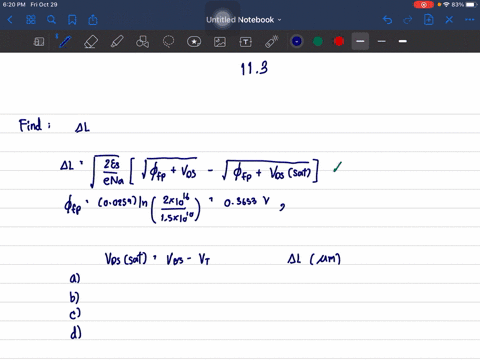This screenshot has height=360, width=480.
Task: Go back with the left chevron
Action: [x=10, y=20]
